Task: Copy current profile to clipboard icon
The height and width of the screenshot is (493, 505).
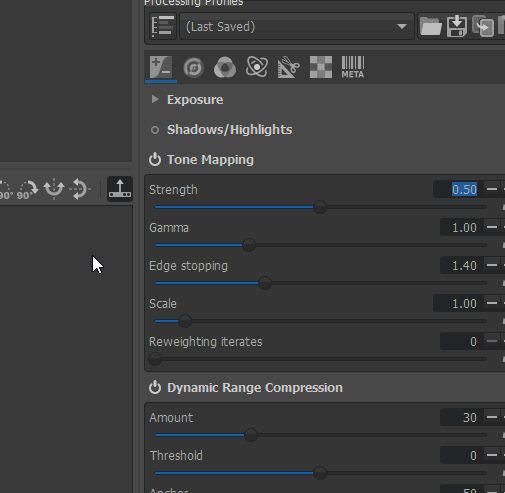Action: [483, 26]
